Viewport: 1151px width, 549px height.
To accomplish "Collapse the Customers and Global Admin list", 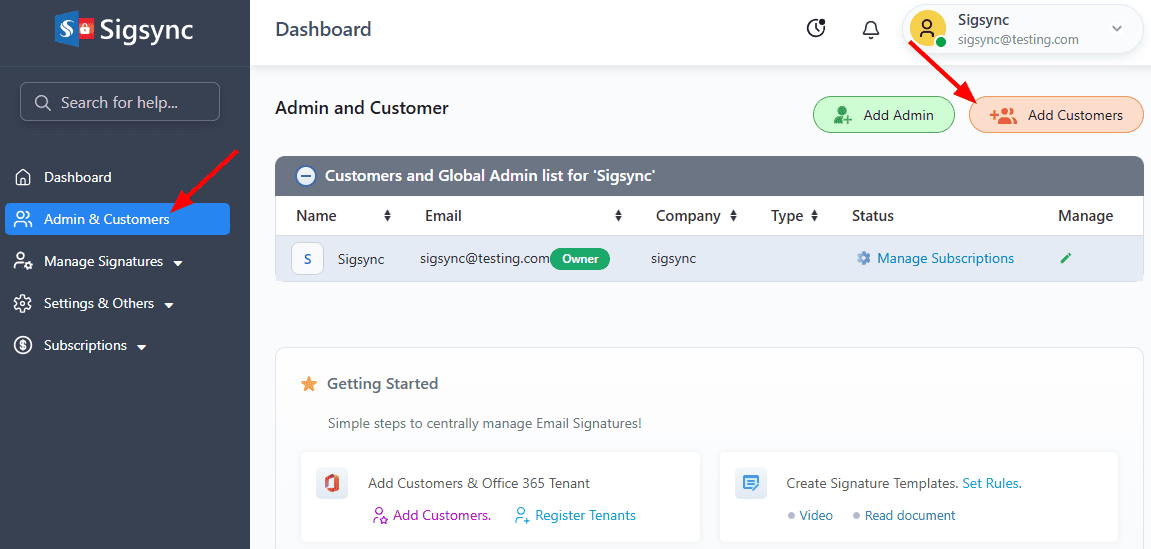I will pyautogui.click(x=306, y=176).
